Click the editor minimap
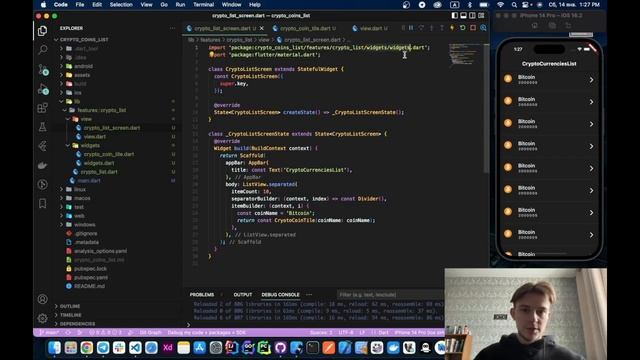The image size is (640, 360). pyautogui.click(x=464, y=55)
